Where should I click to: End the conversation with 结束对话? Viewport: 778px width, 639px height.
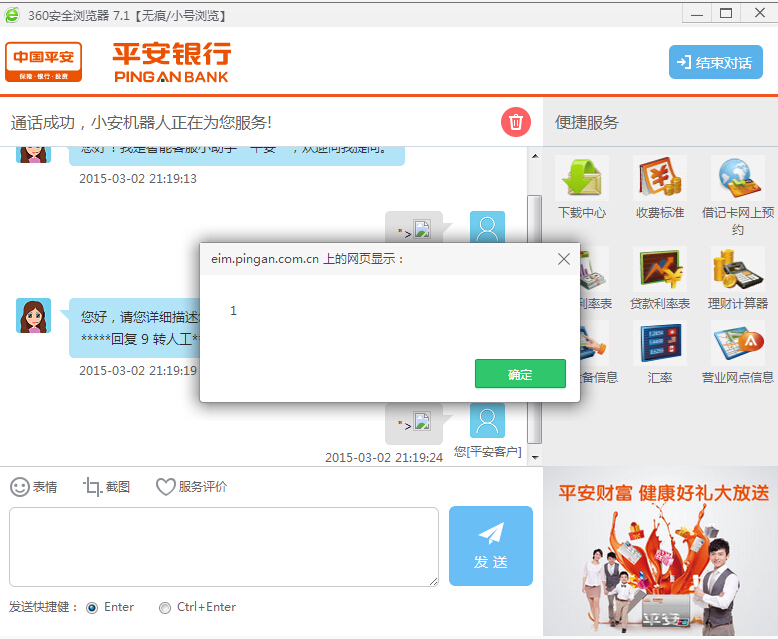click(715, 62)
